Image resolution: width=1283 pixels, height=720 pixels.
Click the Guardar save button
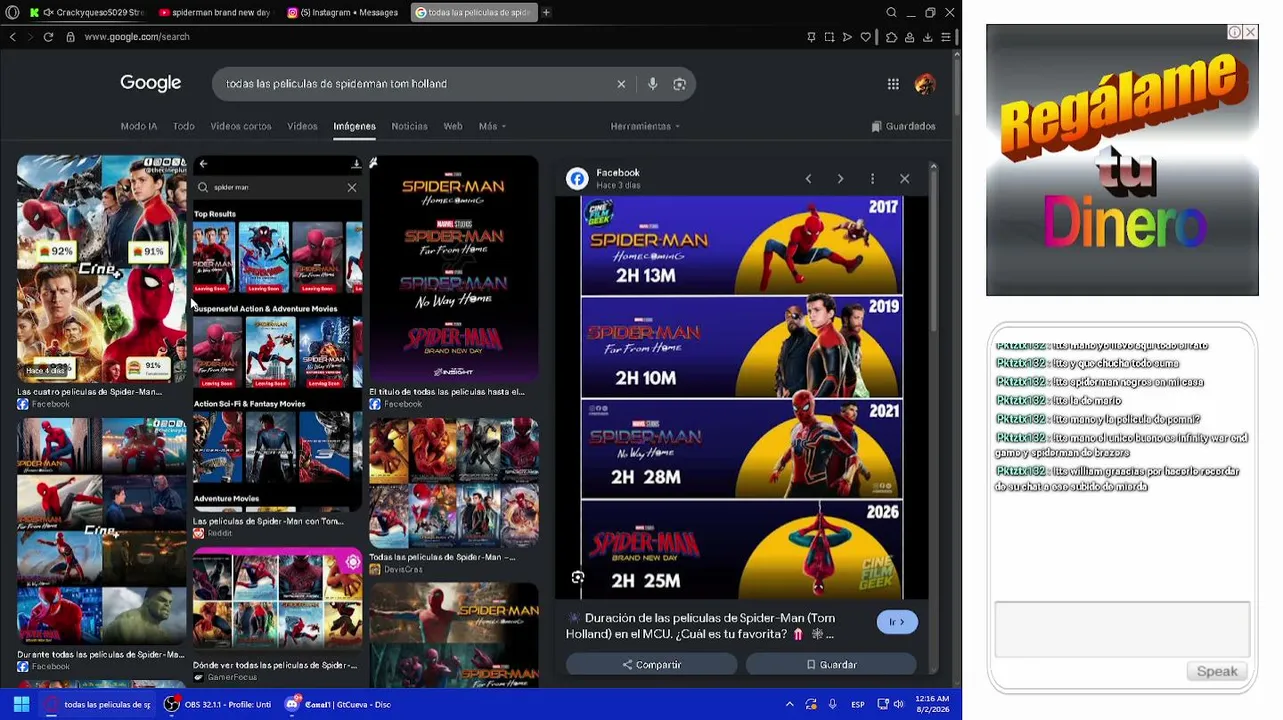[x=831, y=665]
